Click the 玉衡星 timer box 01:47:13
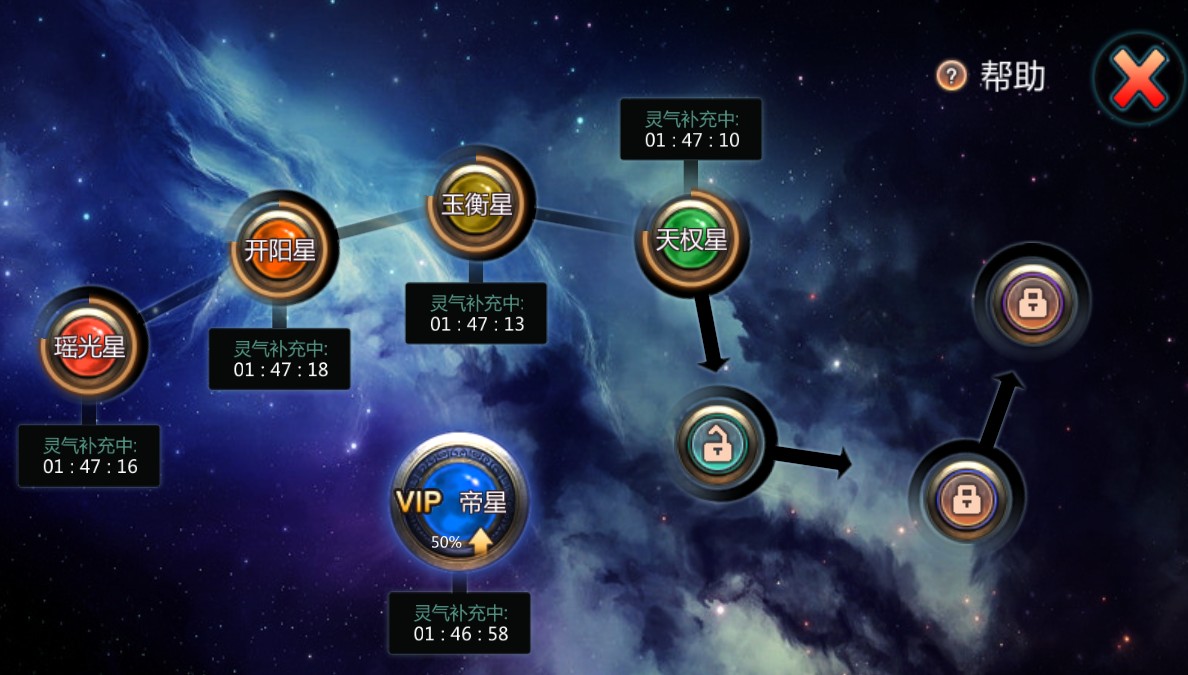Viewport: 1188px width, 675px height. pyautogui.click(x=476, y=313)
